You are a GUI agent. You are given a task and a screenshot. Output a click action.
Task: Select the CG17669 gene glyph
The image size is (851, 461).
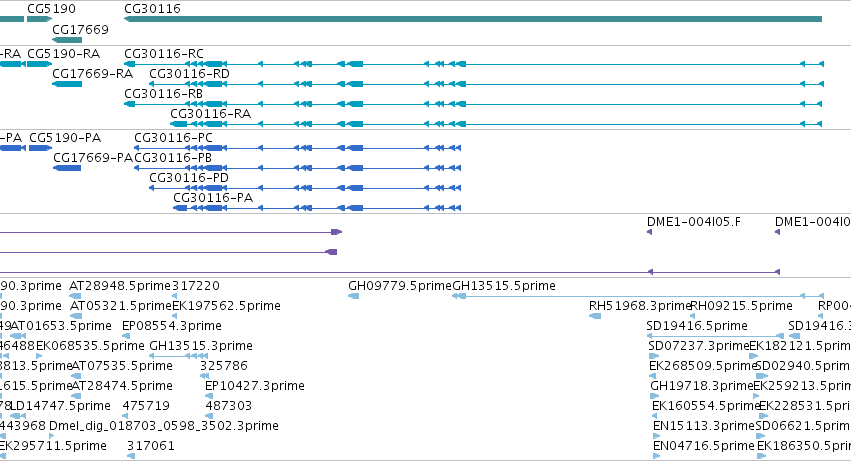(67, 40)
